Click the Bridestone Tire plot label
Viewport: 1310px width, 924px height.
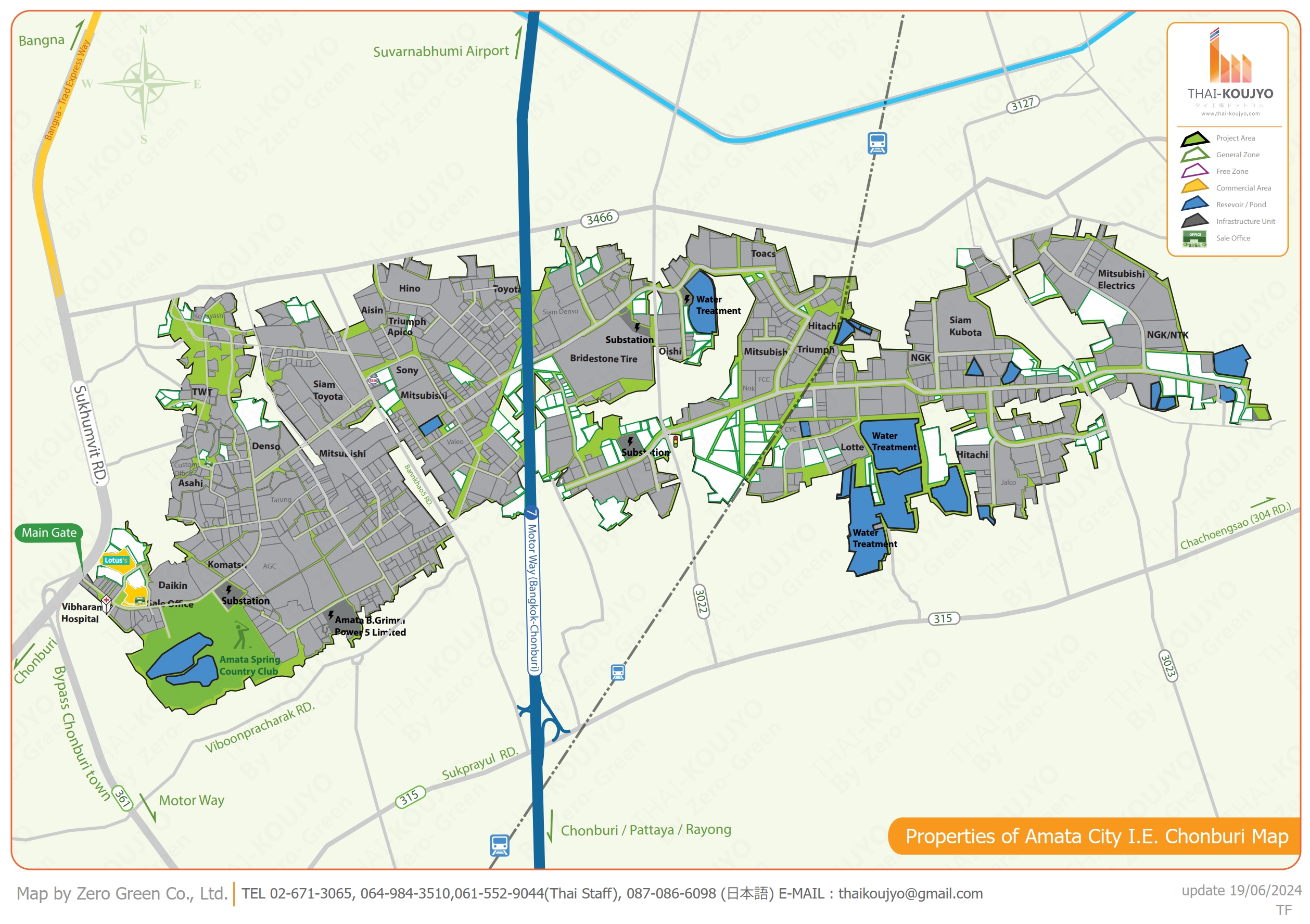(603, 359)
